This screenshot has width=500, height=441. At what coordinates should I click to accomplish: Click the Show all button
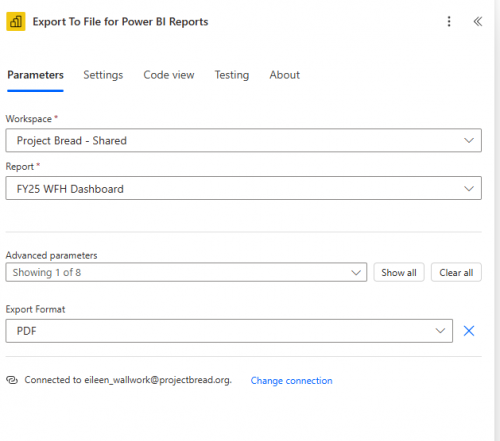tap(399, 272)
